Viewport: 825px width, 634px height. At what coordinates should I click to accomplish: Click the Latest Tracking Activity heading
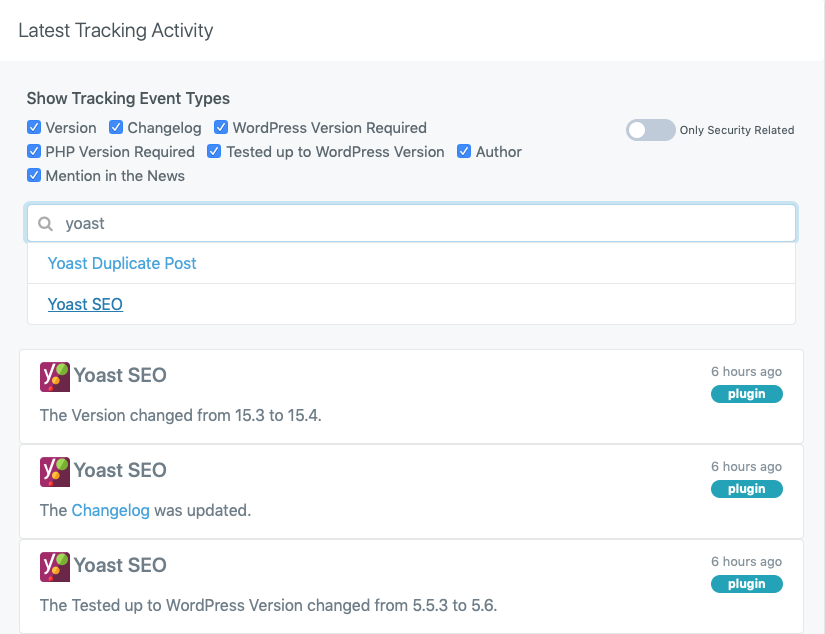116,31
